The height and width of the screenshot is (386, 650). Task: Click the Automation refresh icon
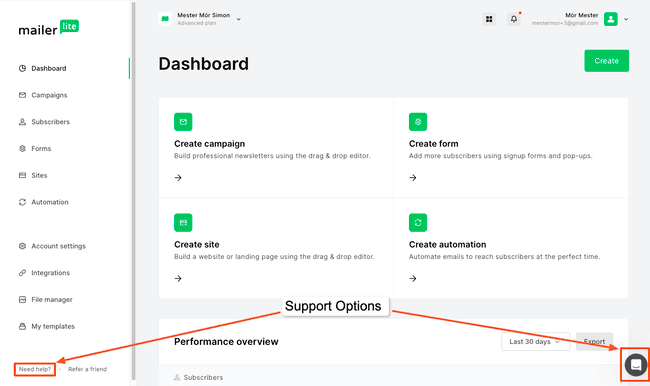pos(22,202)
